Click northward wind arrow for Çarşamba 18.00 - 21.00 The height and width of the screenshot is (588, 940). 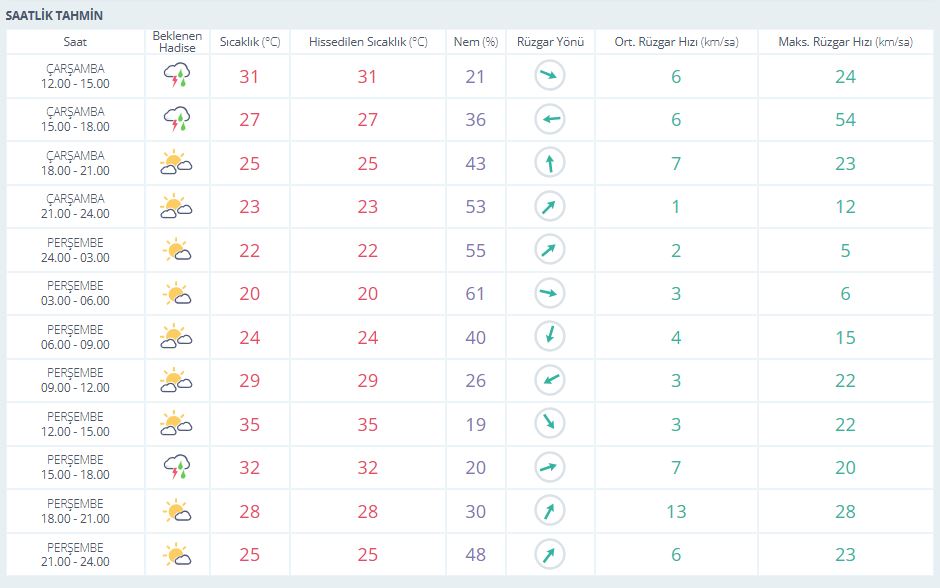tap(550, 163)
